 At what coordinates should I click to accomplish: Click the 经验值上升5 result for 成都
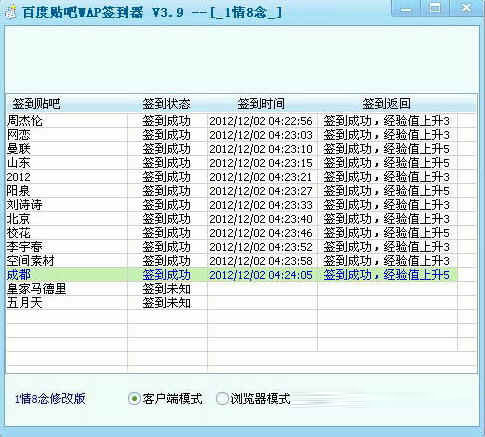(417, 275)
